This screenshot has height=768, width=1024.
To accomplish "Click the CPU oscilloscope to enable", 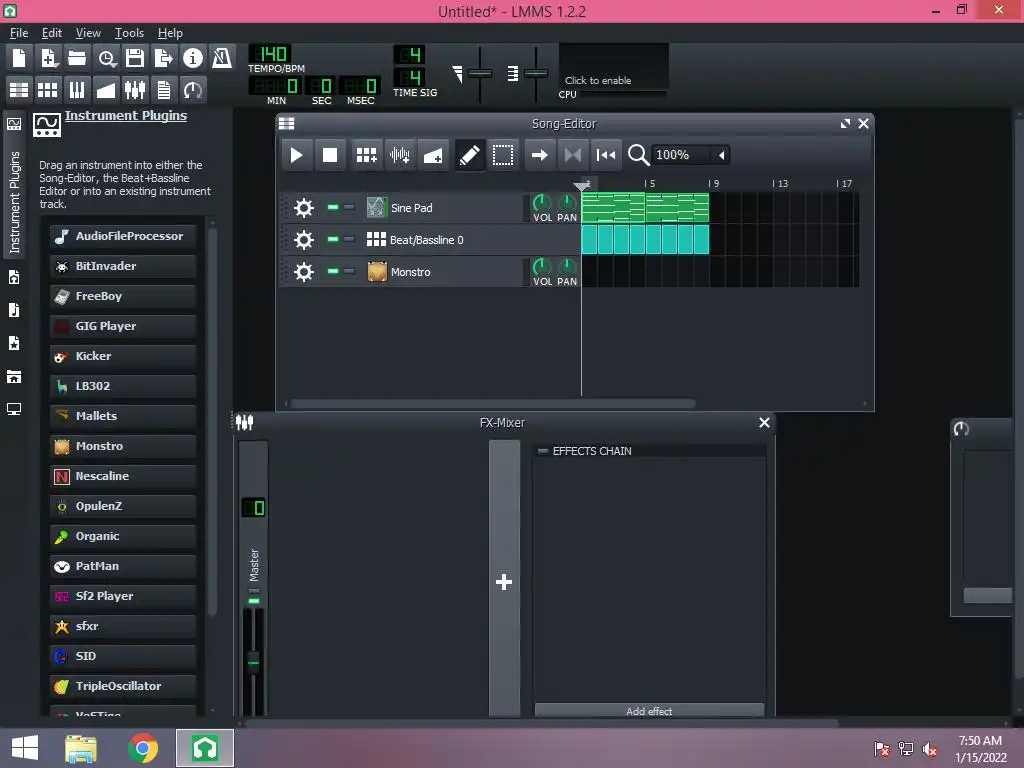I will [x=613, y=67].
